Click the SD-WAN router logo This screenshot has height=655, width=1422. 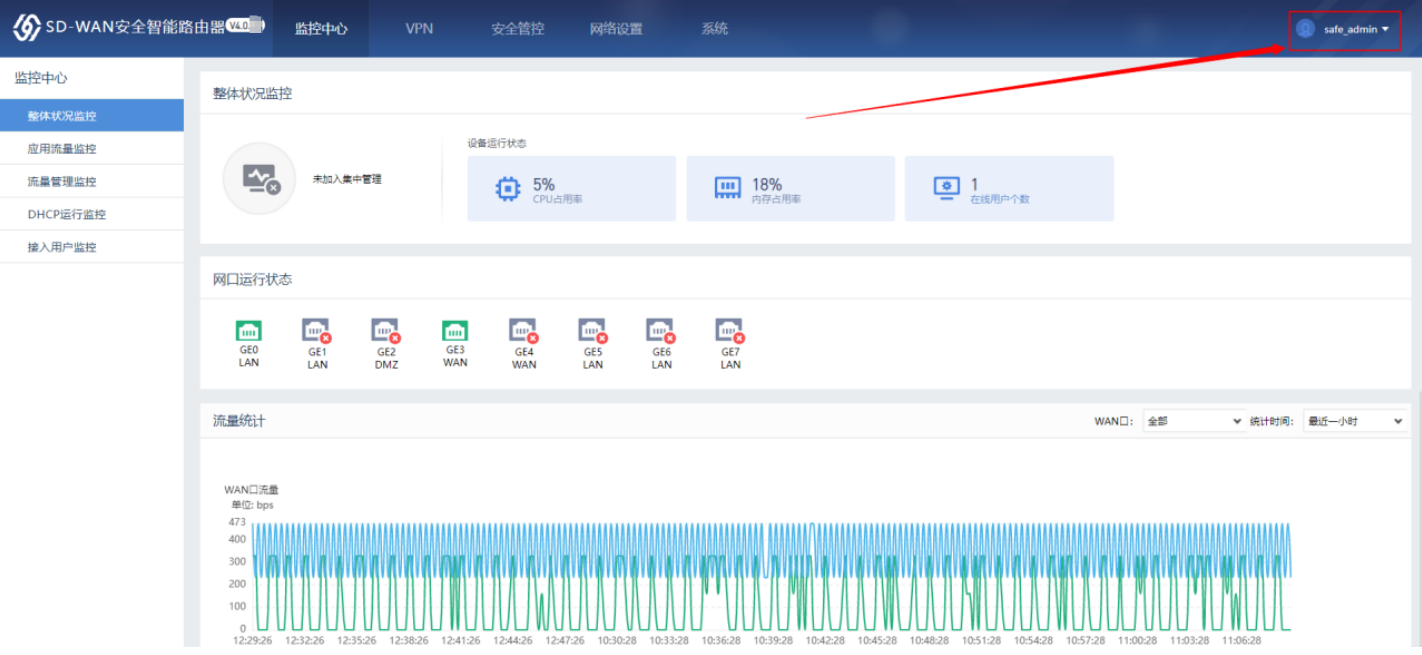tap(27, 28)
